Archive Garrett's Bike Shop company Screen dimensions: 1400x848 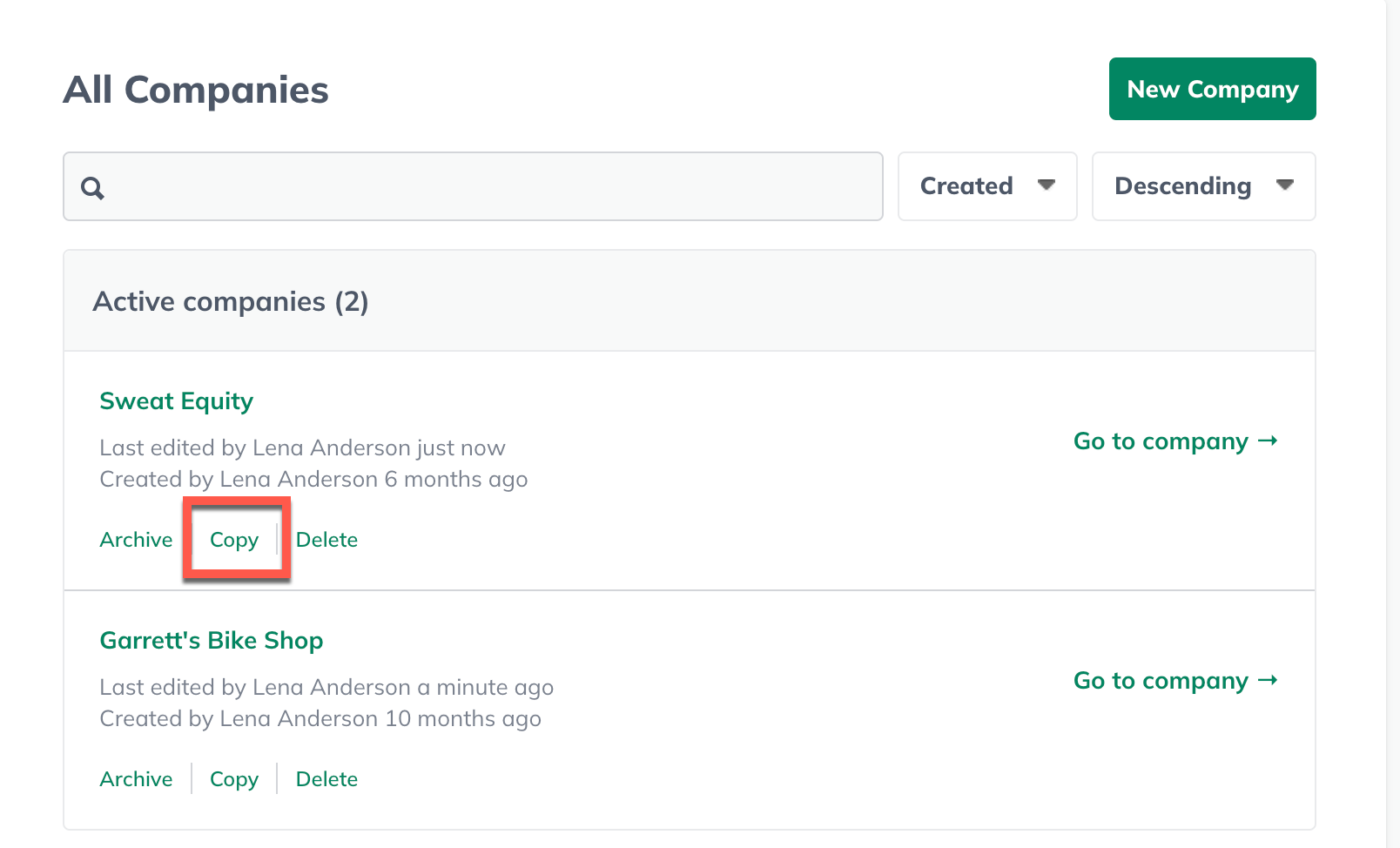tap(136, 778)
